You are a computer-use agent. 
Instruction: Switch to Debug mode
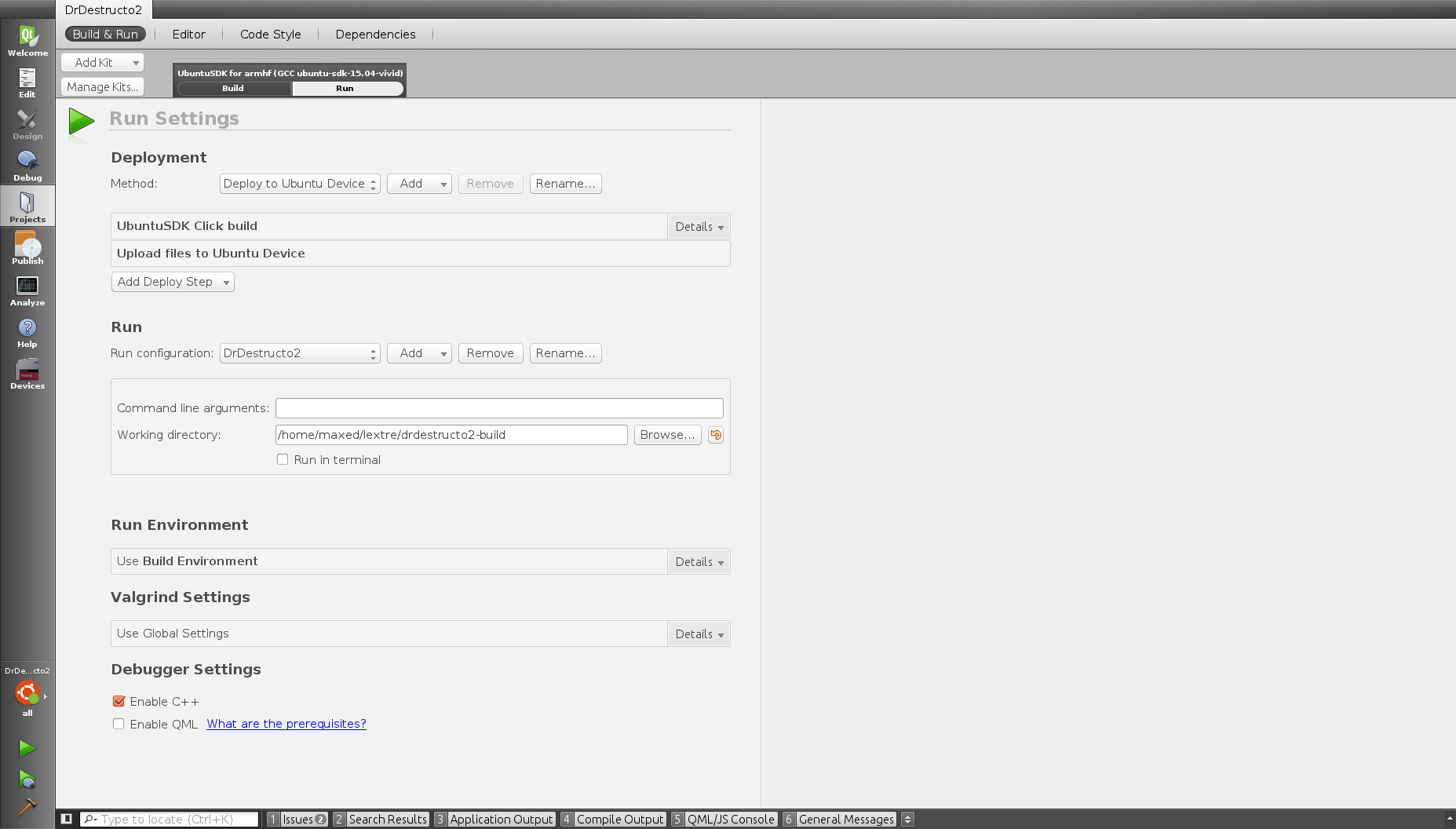tap(27, 166)
